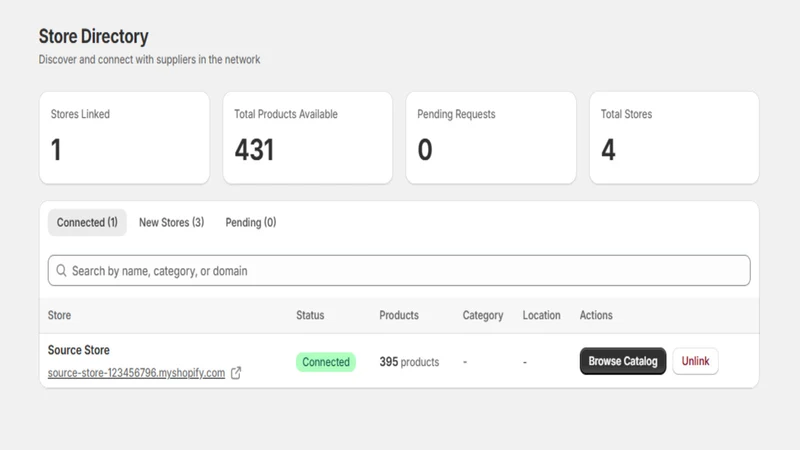Image resolution: width=800 pixels, height=450 pixels.
Task: Open source-store-123456796.myshopify.com link
Action: click(136, 373)
